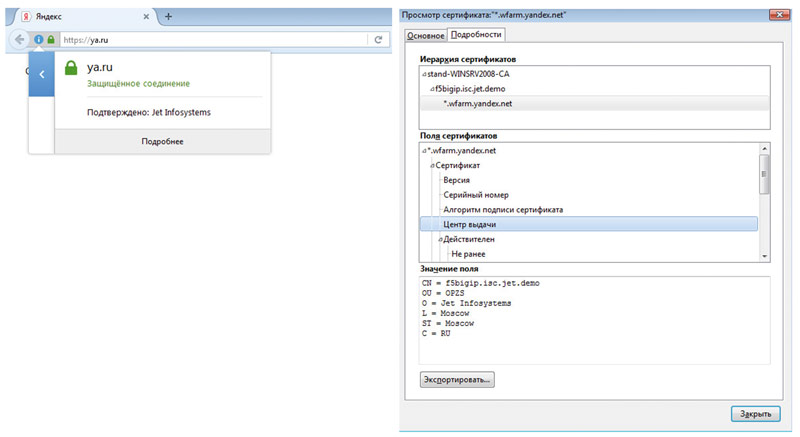Select the Не ранее field

tap(468, 254)
